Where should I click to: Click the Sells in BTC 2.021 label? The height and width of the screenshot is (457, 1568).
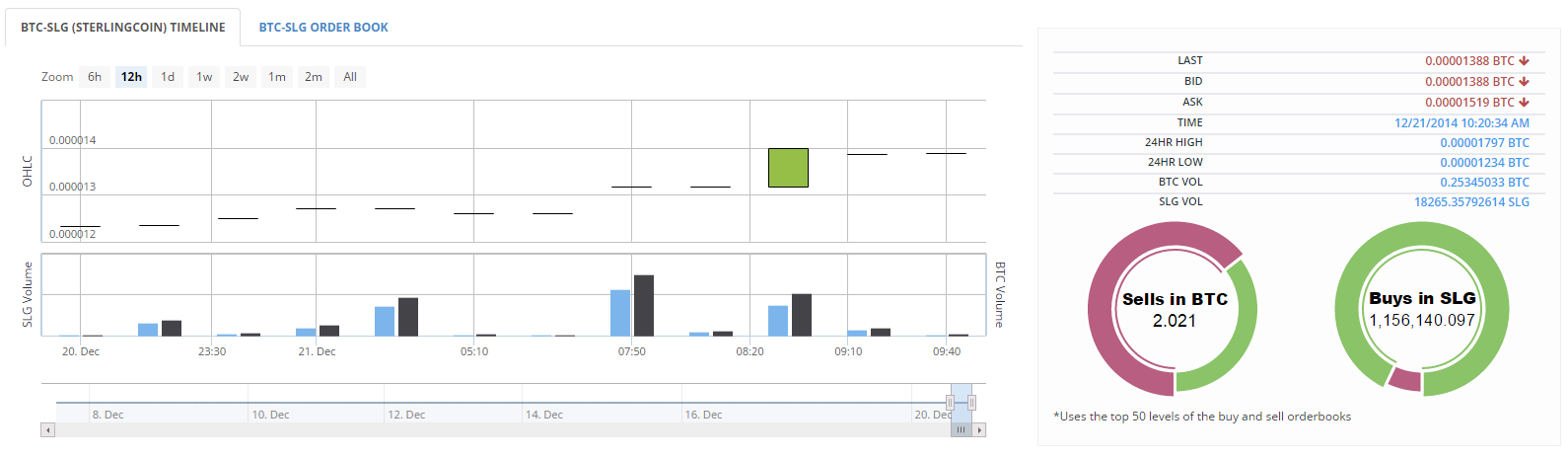[1175, 310]
